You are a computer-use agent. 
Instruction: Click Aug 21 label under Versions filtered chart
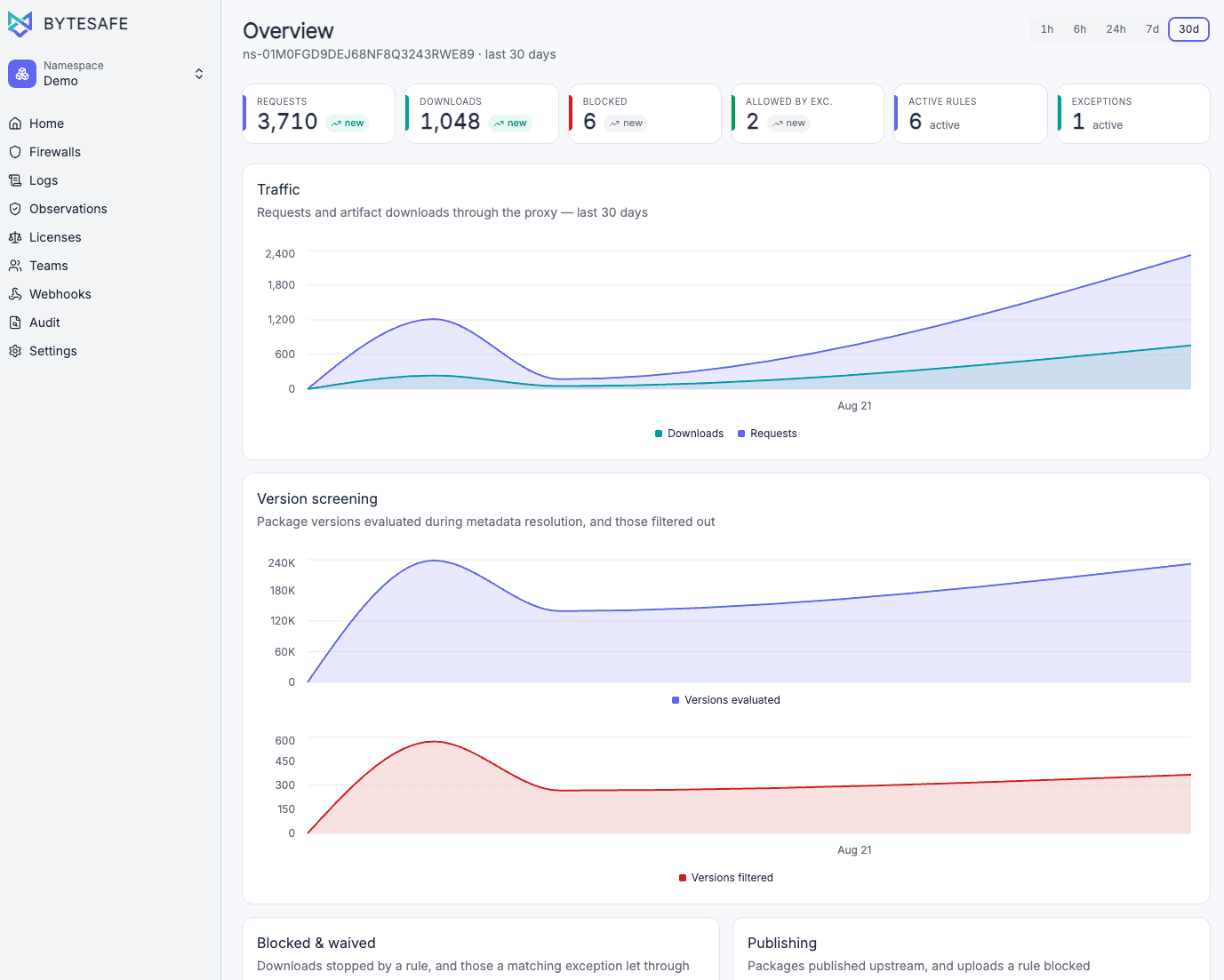(854, 850)
